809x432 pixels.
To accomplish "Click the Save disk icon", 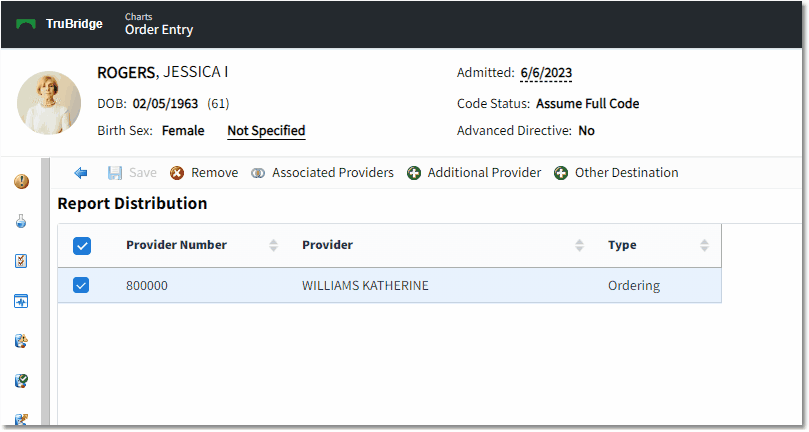I will click(115, 173).
